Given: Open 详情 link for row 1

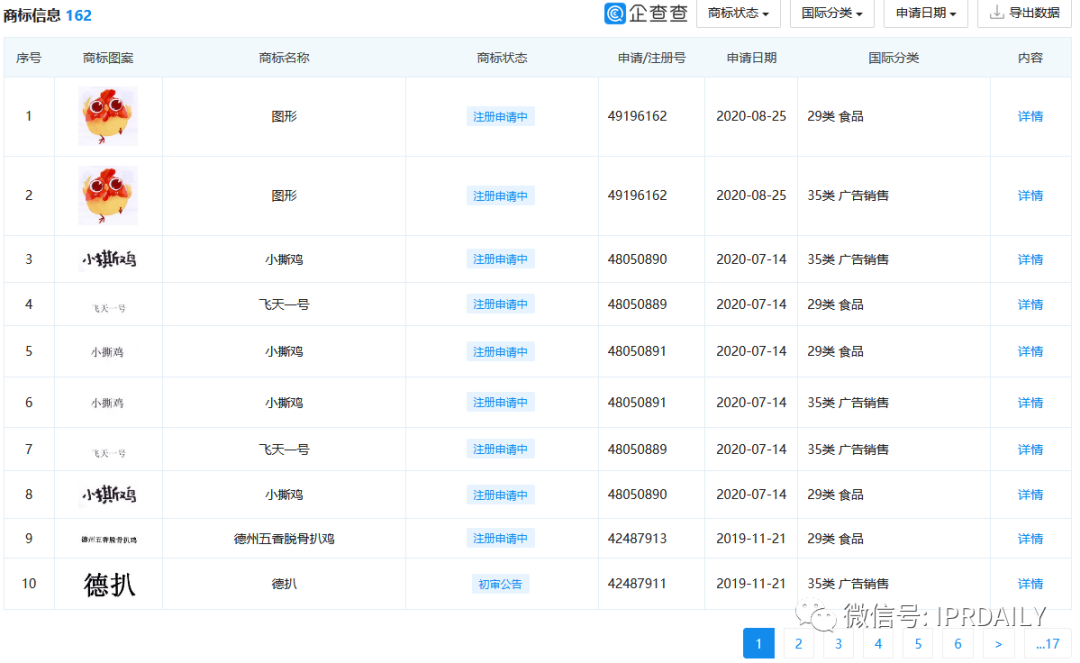Looking at the screenshot, I should point(1030,116).
